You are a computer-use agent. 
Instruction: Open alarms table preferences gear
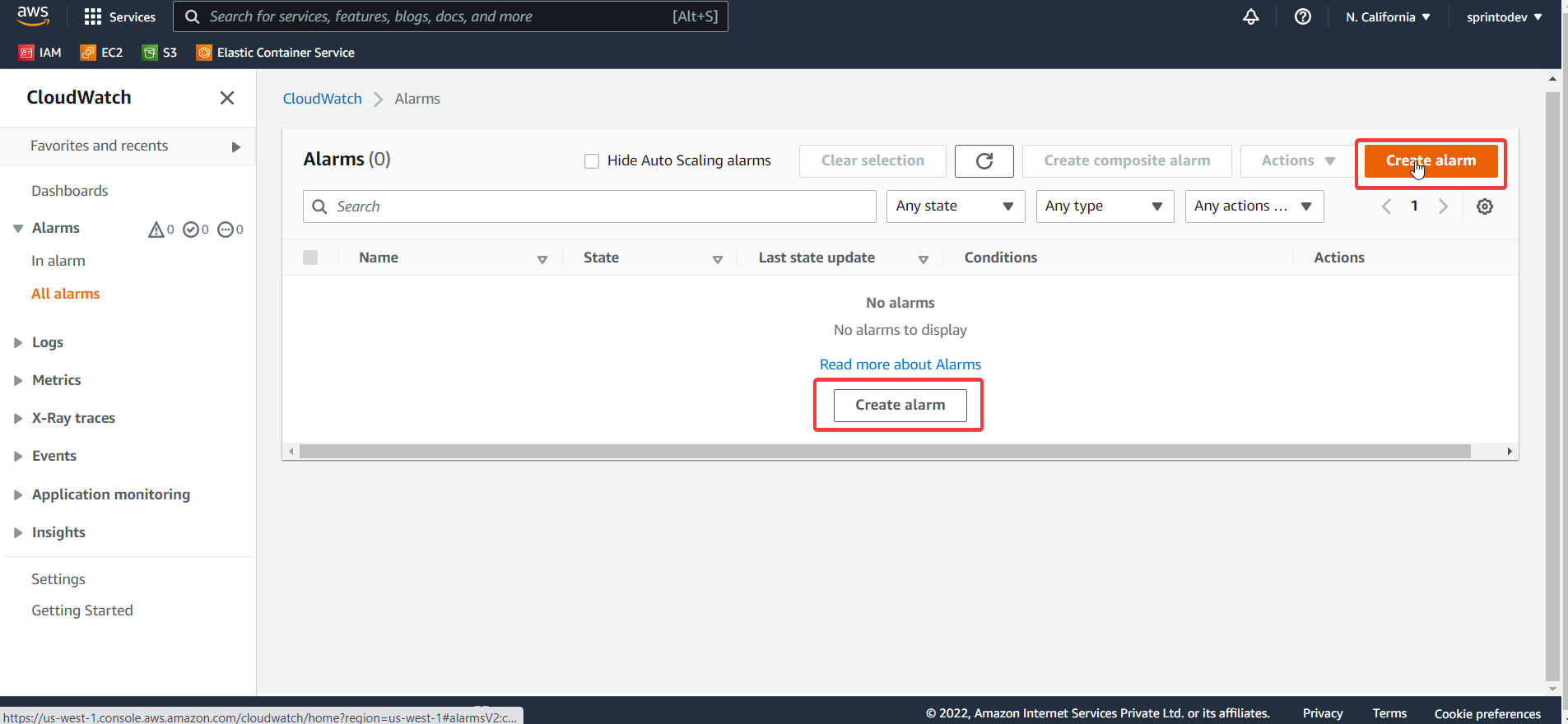tap(1485, 207)
